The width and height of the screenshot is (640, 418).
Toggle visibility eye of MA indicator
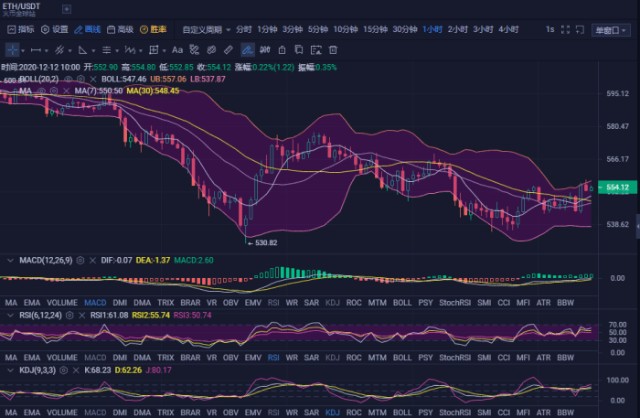coord(41,91)
